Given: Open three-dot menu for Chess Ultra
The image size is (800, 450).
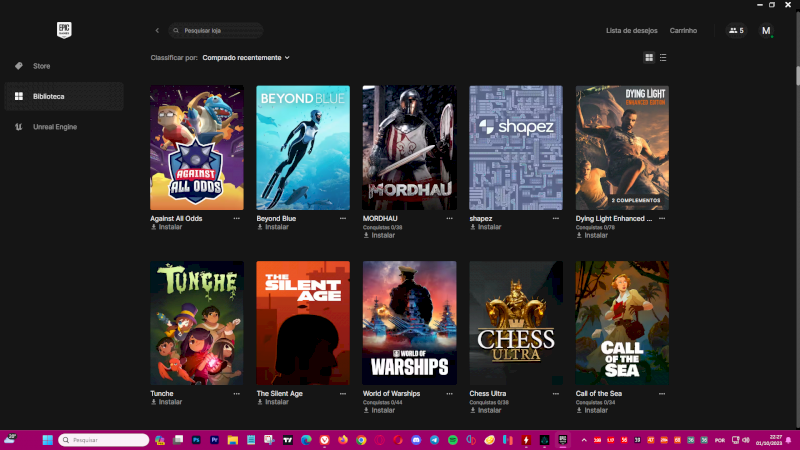Looking at the screenshot, I should (x=555, y=394).
